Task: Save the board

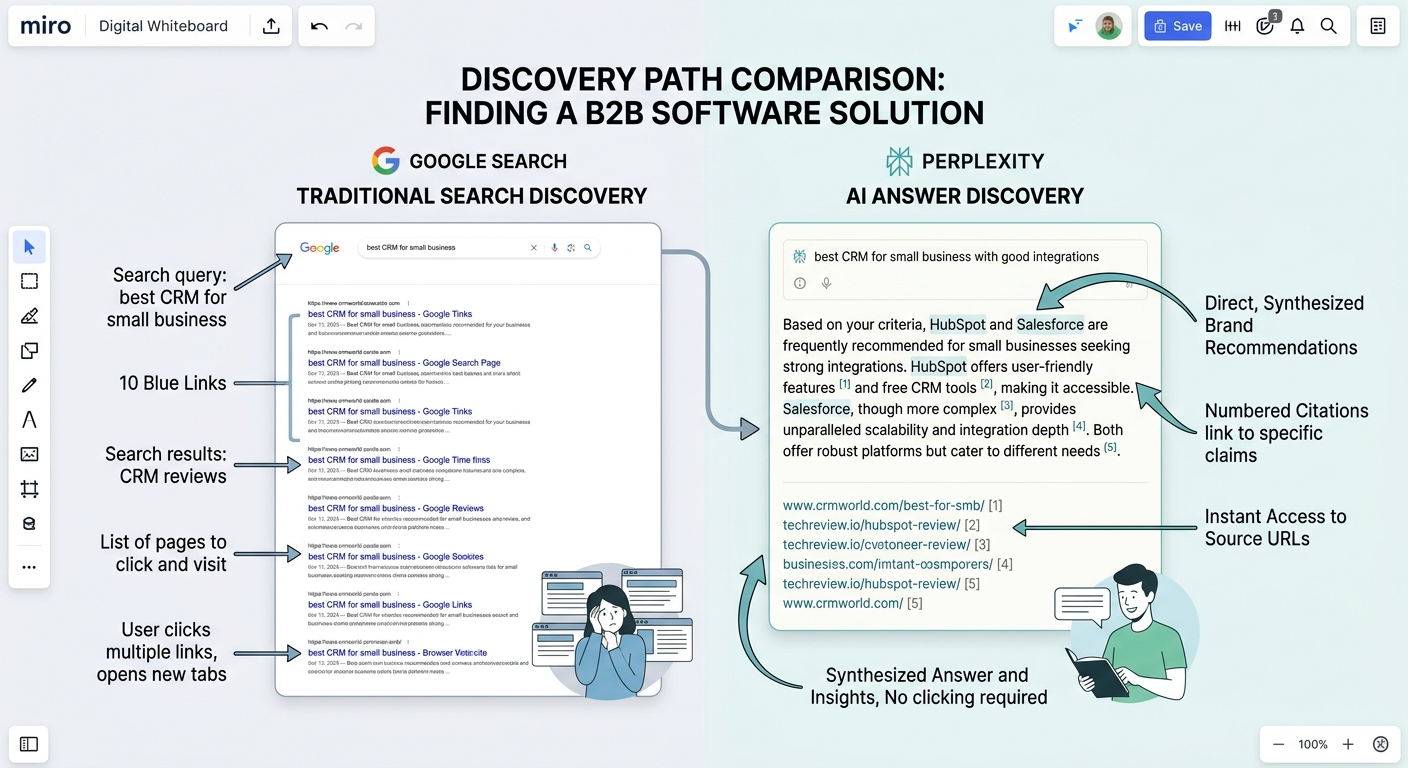Action: (1177, 26)
